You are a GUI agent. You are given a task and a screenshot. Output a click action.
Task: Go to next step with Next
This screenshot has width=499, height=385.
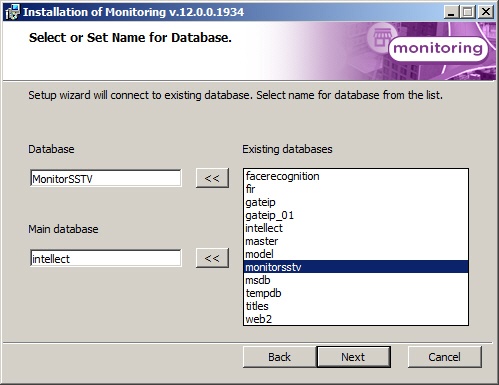[x=353, y=357]
